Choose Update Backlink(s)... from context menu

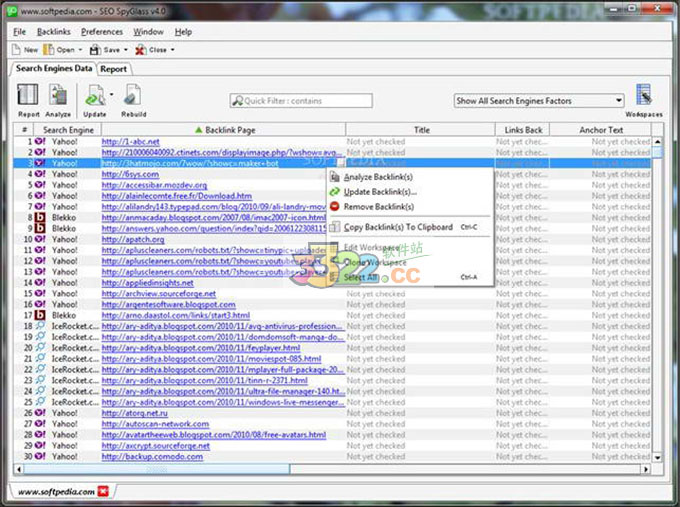pos(380,192)
